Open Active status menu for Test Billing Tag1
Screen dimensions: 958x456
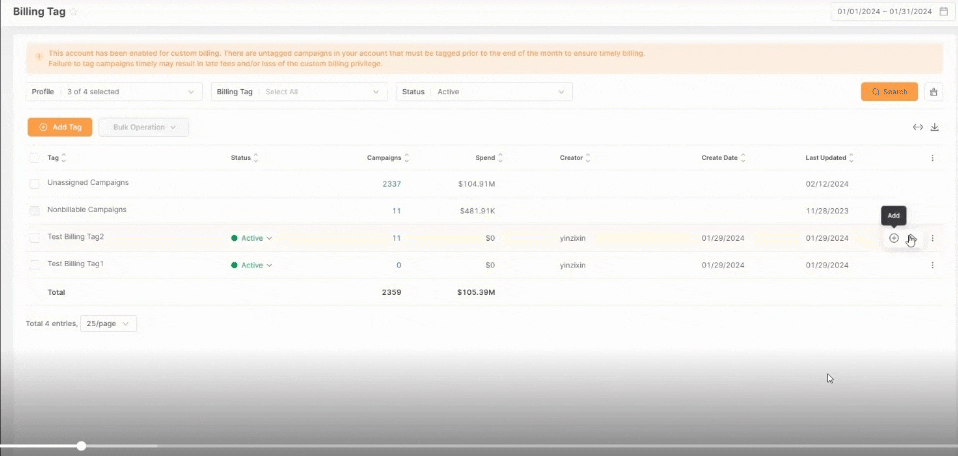[x=252, y=265]
